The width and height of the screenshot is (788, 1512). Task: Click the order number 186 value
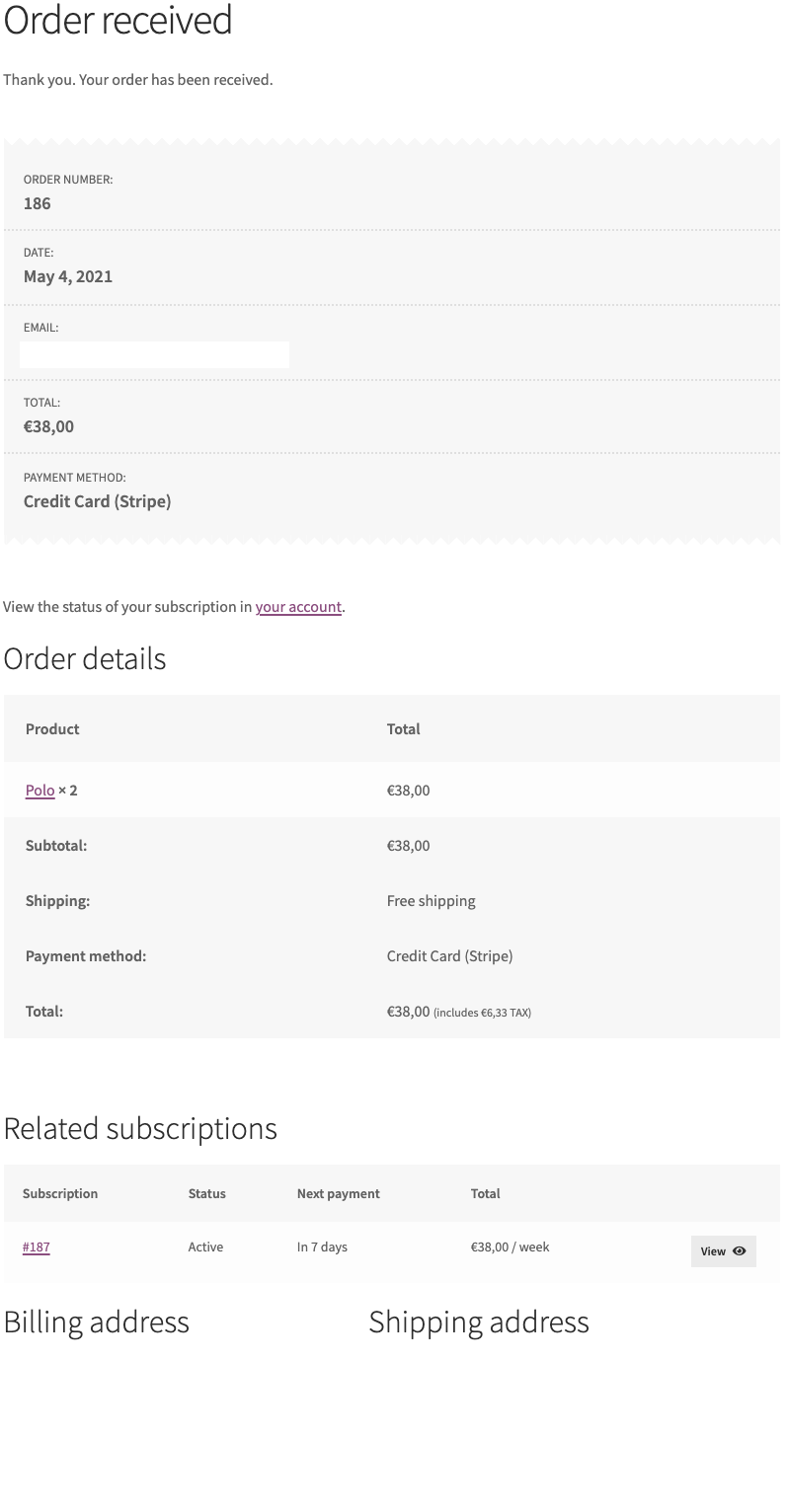coord(35,203)
